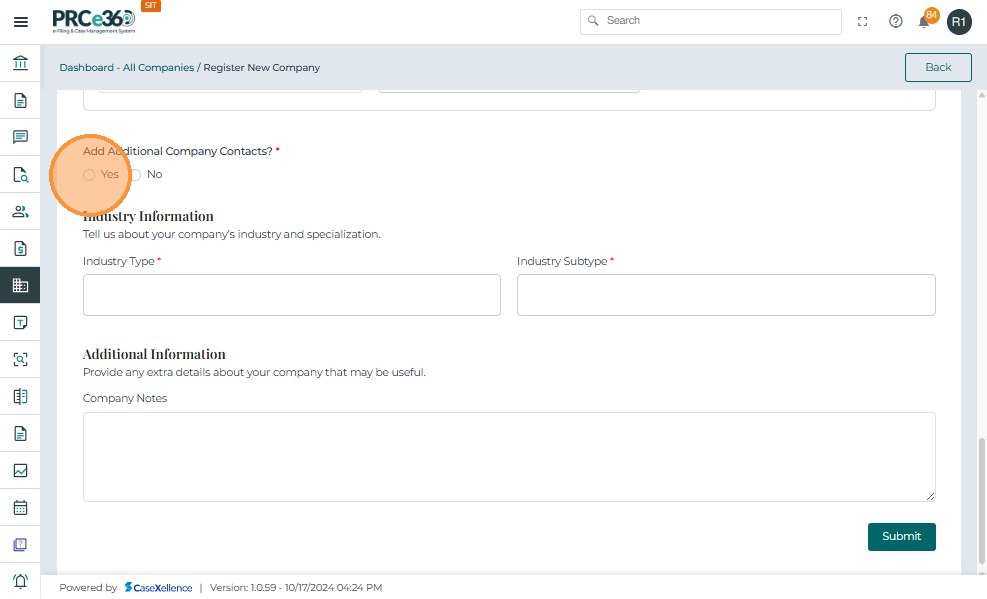Open the help question mark icon
Screen dimensions: 987x599
(x=896, y=22)
